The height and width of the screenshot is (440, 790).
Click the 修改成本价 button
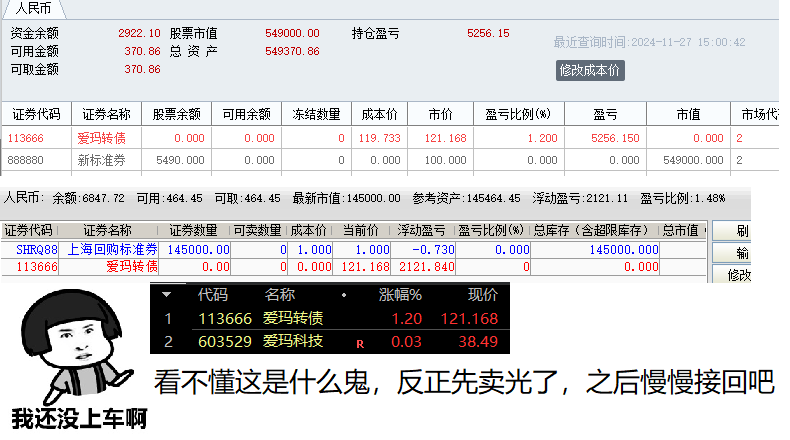(590, 71)
